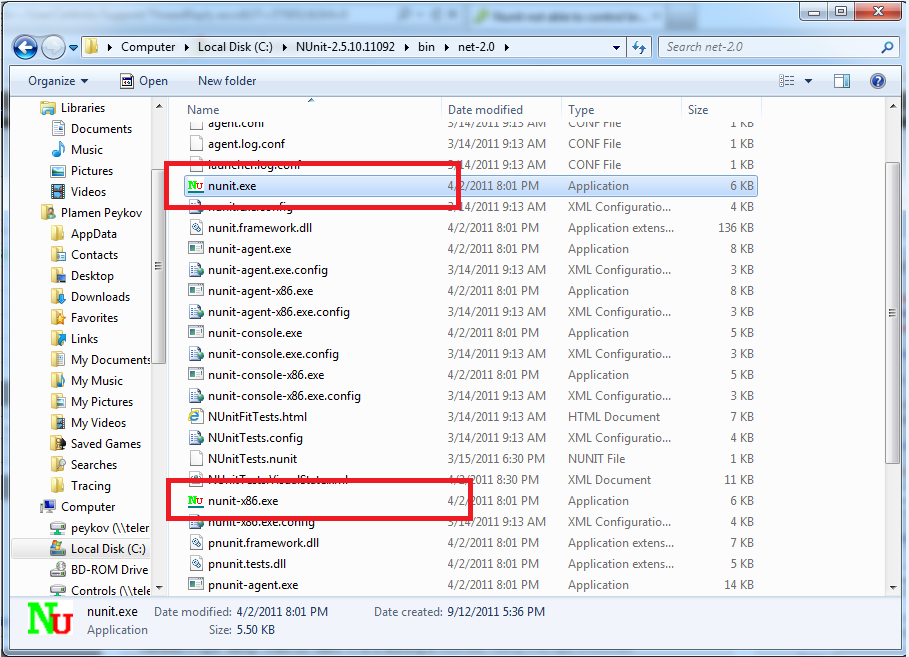The image size is (909, 657).
Task: Click the Forward navigation arrow
Action: 53,47
